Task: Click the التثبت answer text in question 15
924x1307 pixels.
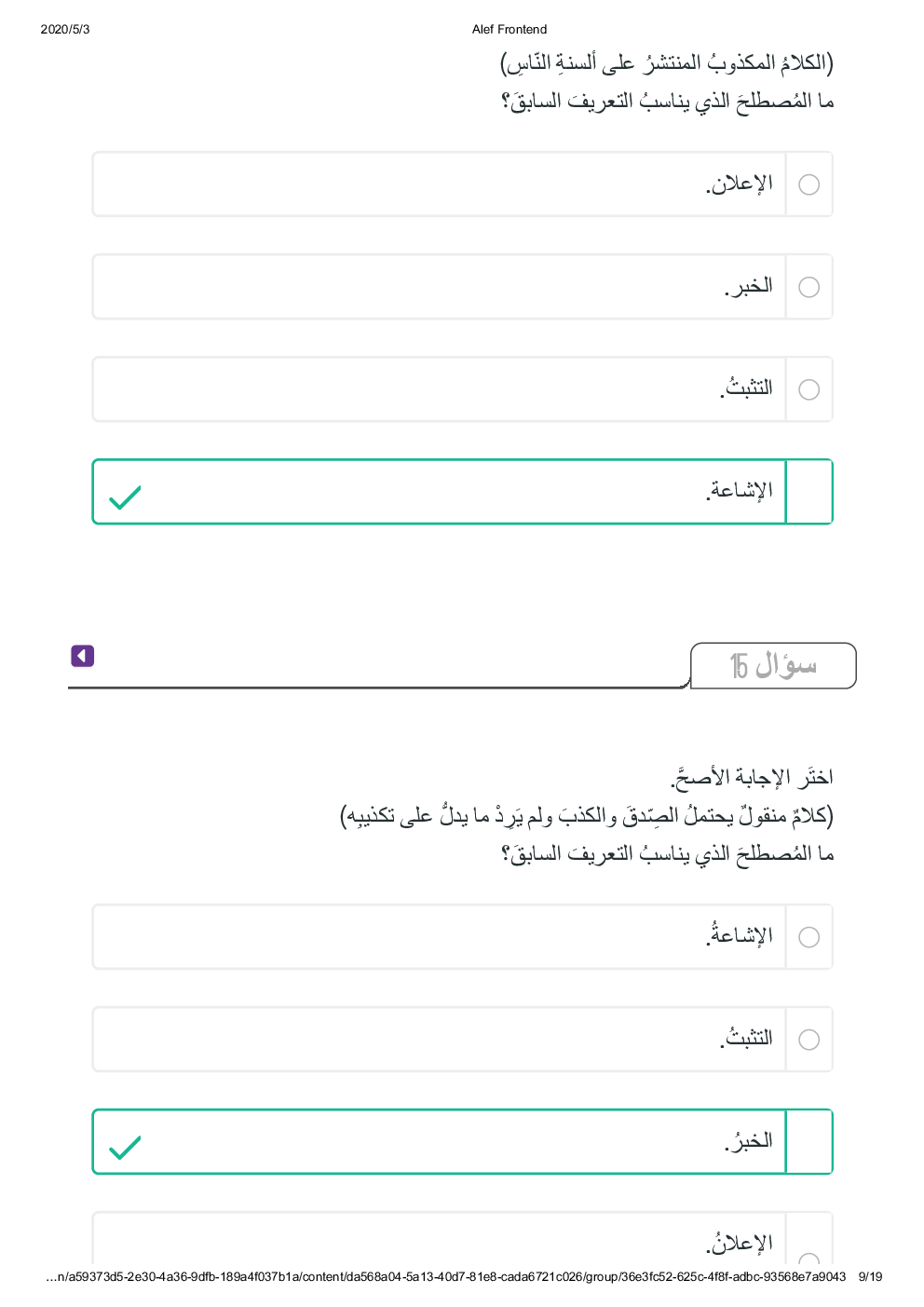Action: [747, 1038]
